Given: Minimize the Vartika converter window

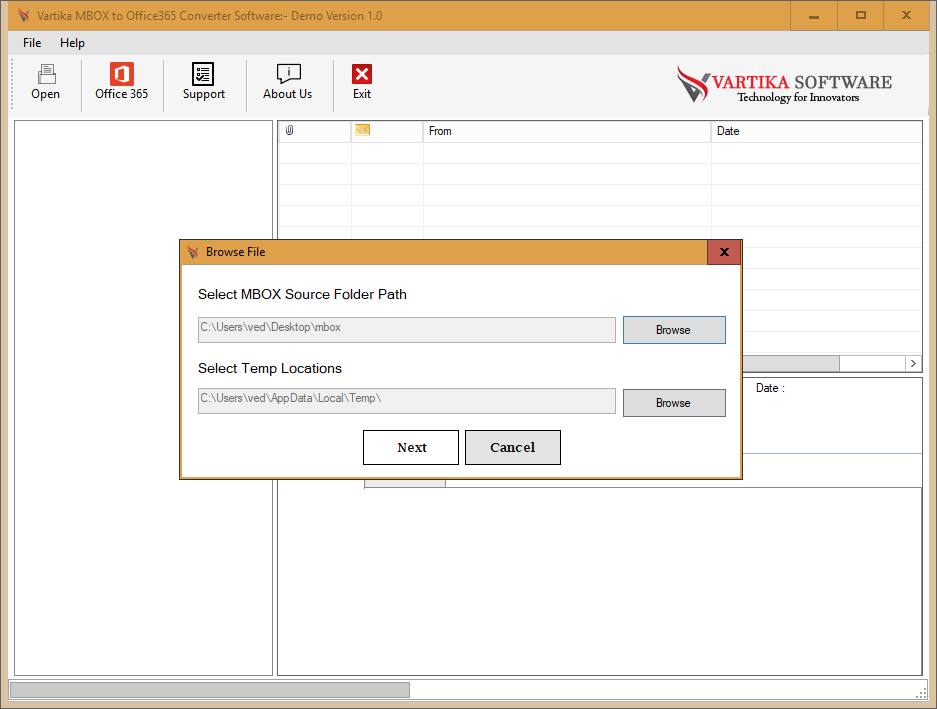Looking at the screenshot, I should pyautogui.click(x=814, y=16).
